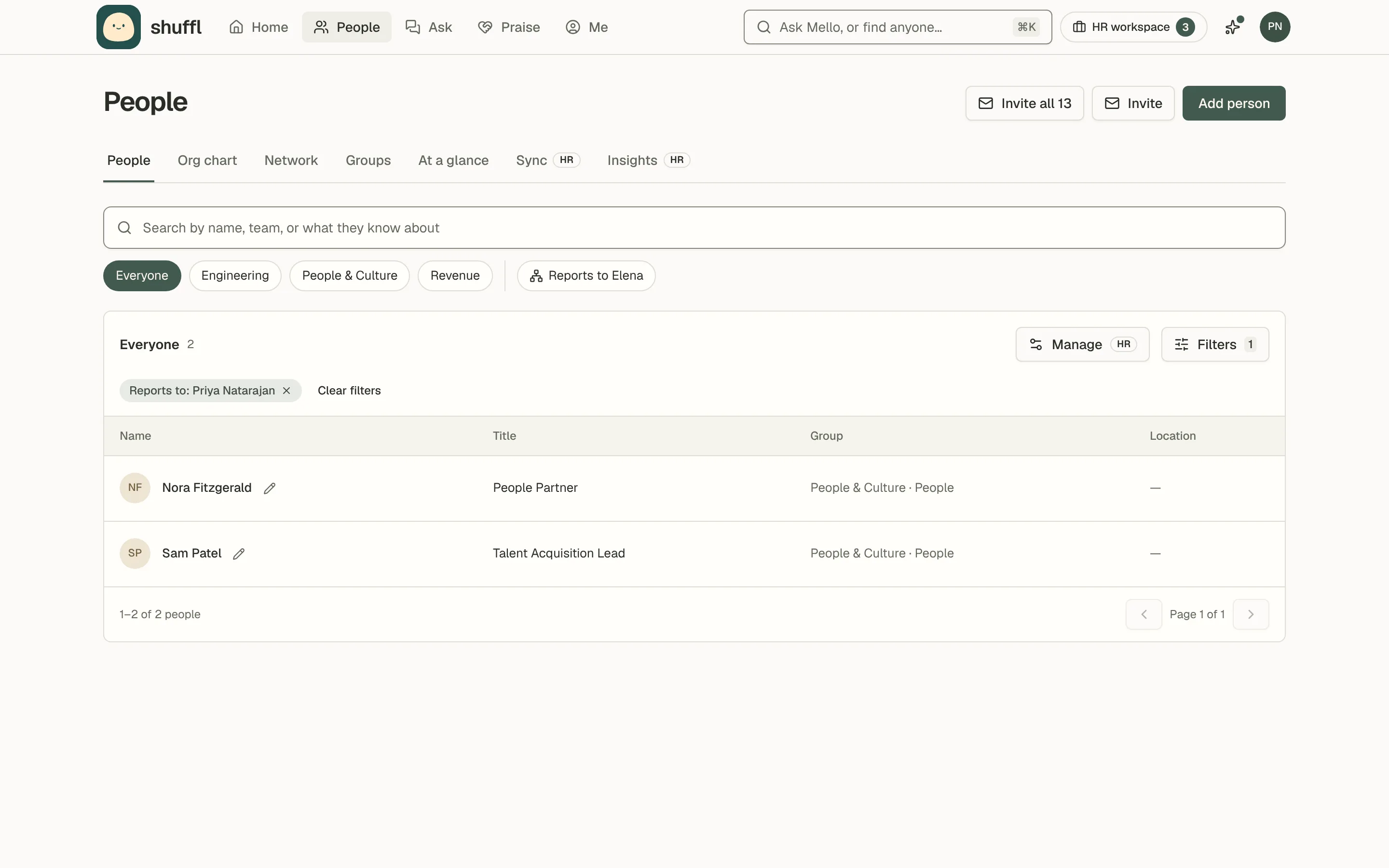Screen dimensions: 1389x868
Task: Open Nora Fitzgerald's name link
Action: [x=206, y=488]
